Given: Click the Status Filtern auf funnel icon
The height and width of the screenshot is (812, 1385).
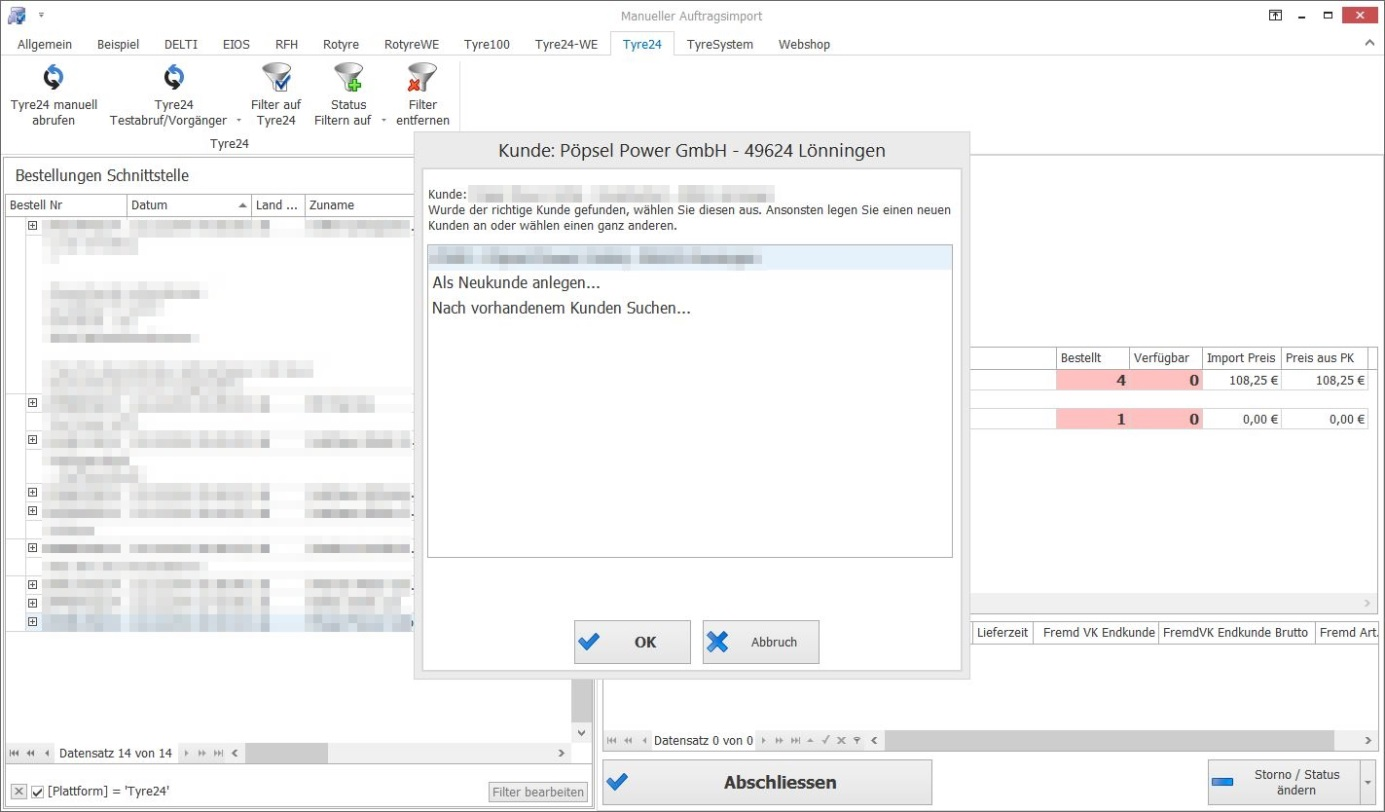Looking at the screenshot, I should pyautogui.click(x=348, y=77).
